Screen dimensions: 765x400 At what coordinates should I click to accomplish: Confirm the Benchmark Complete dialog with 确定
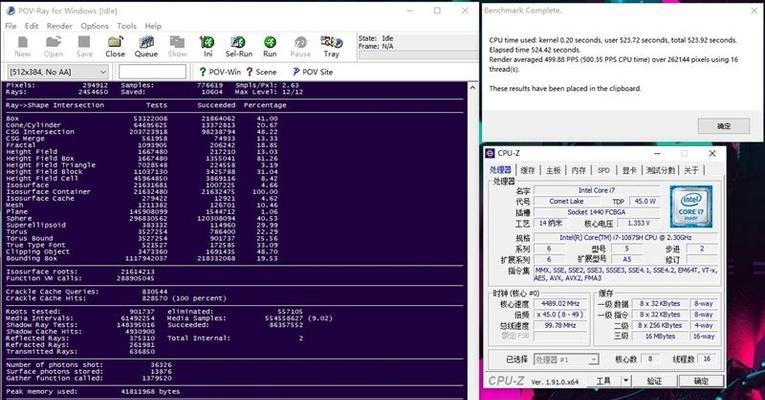click(x=724, y=126)
